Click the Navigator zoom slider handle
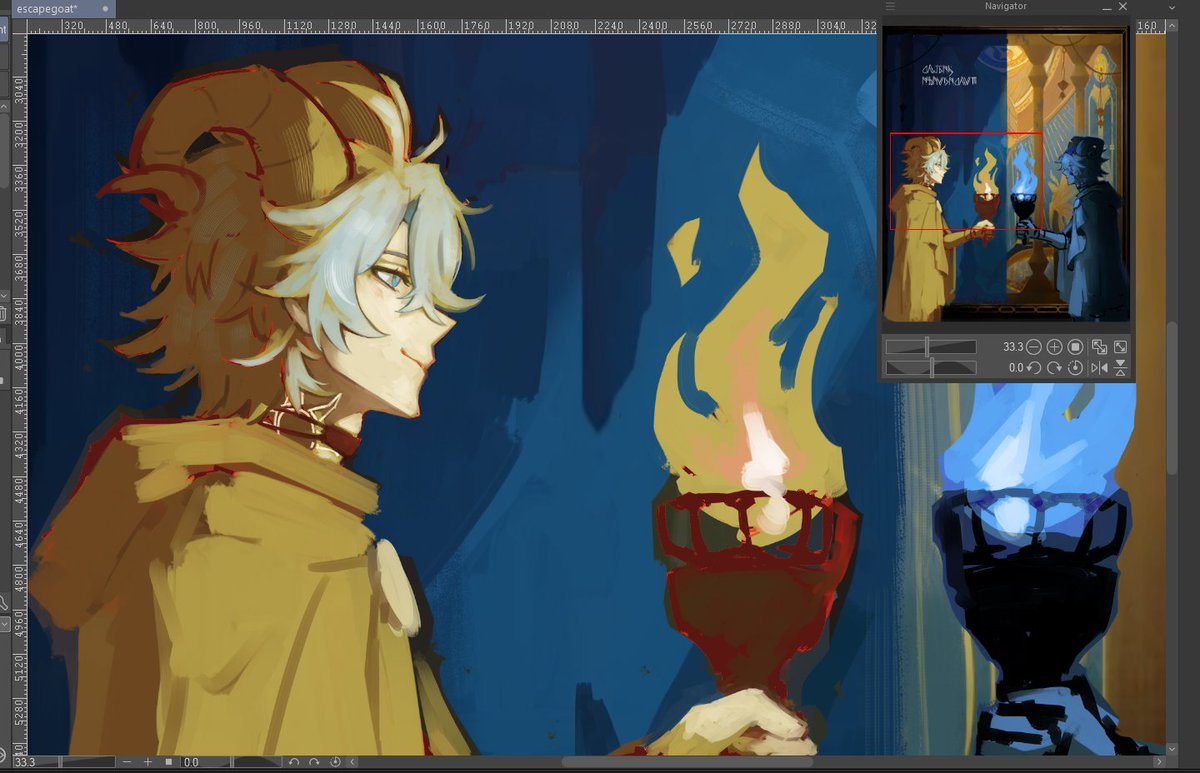The image size is (1200, 773). click(927, 347)
